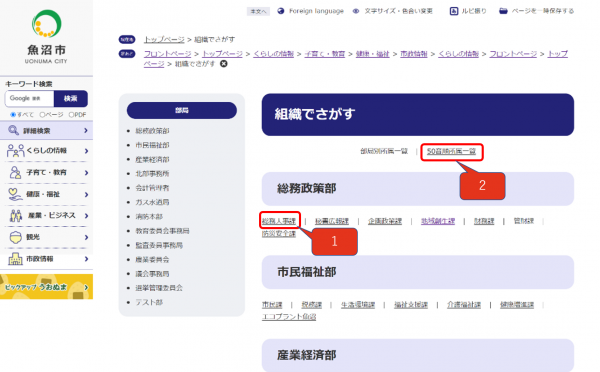The image size is (600, 372).
Task: Select 教育委員会事務局 in 部局 list
Action: click(162, 231)
